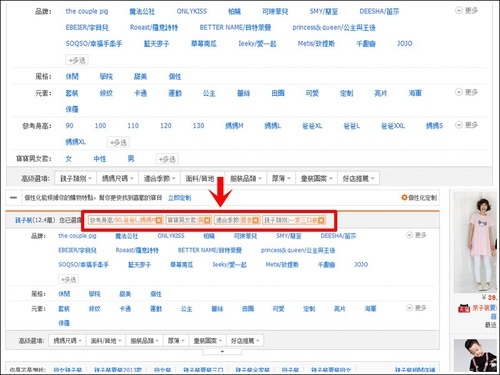Open 服裝品類 dropdown in the upper filter panel
This screenshot has width=500, height=375.
tap(246, 179)
